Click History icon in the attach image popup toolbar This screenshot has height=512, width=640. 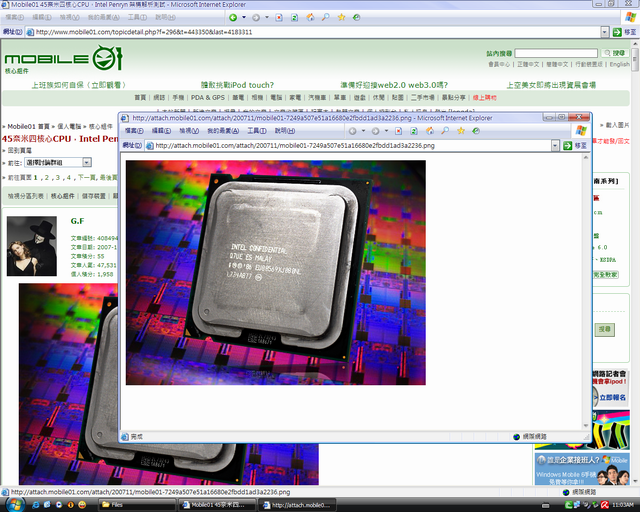pos(476,131)
